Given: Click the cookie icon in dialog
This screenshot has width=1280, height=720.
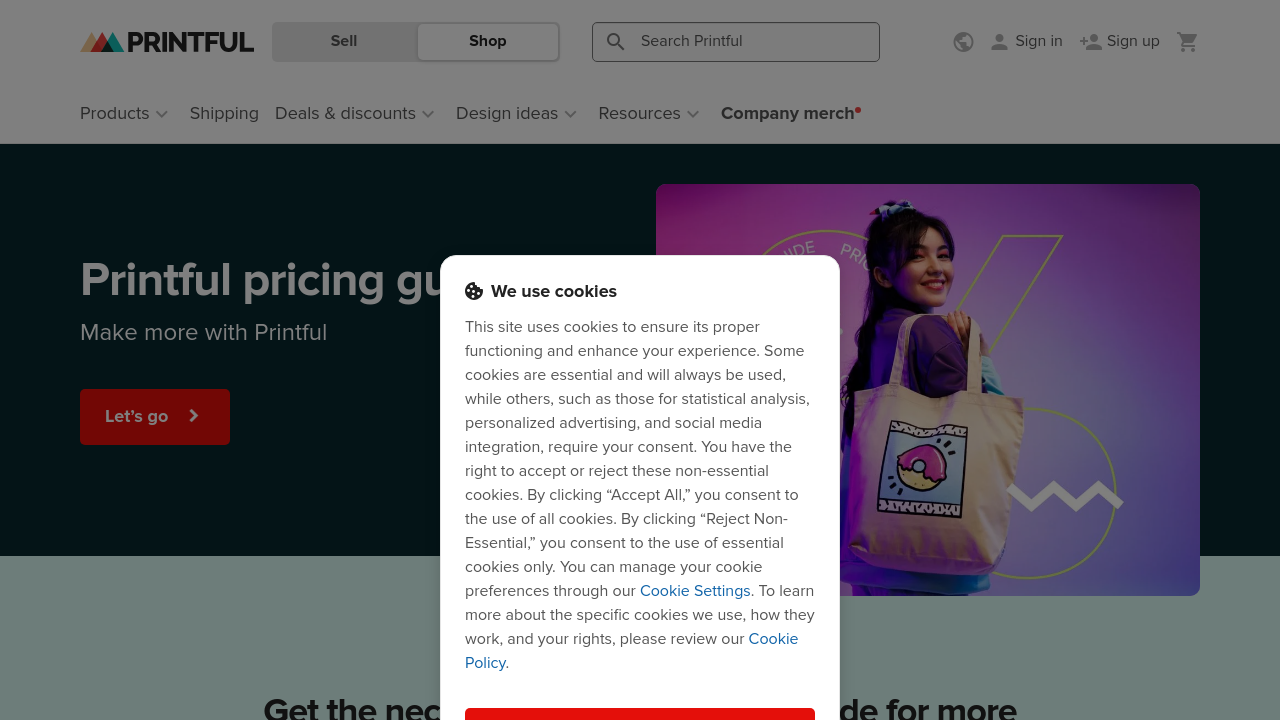Looking at the screenshot, I should [474, 292].
